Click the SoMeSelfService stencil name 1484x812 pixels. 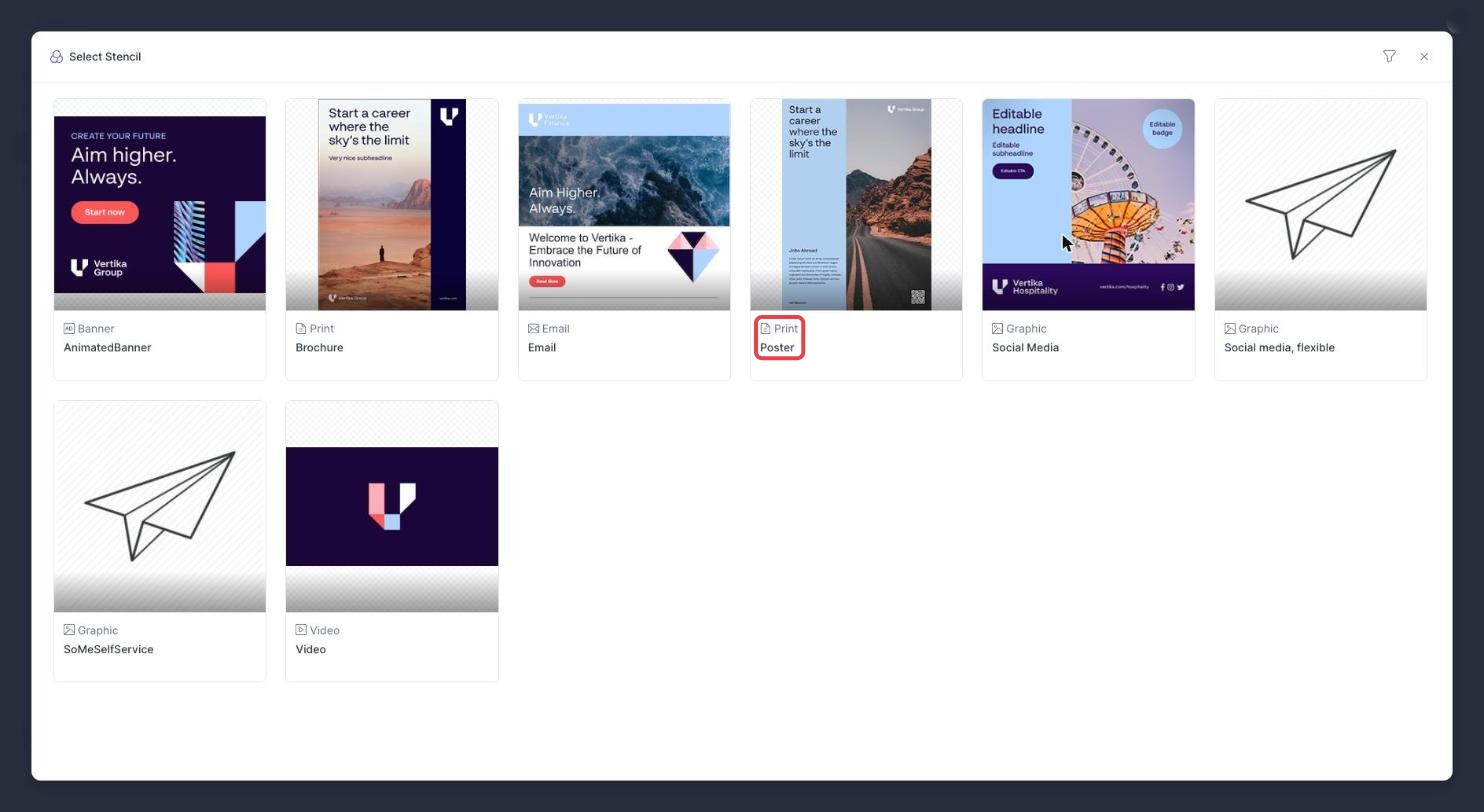[109, 650]
